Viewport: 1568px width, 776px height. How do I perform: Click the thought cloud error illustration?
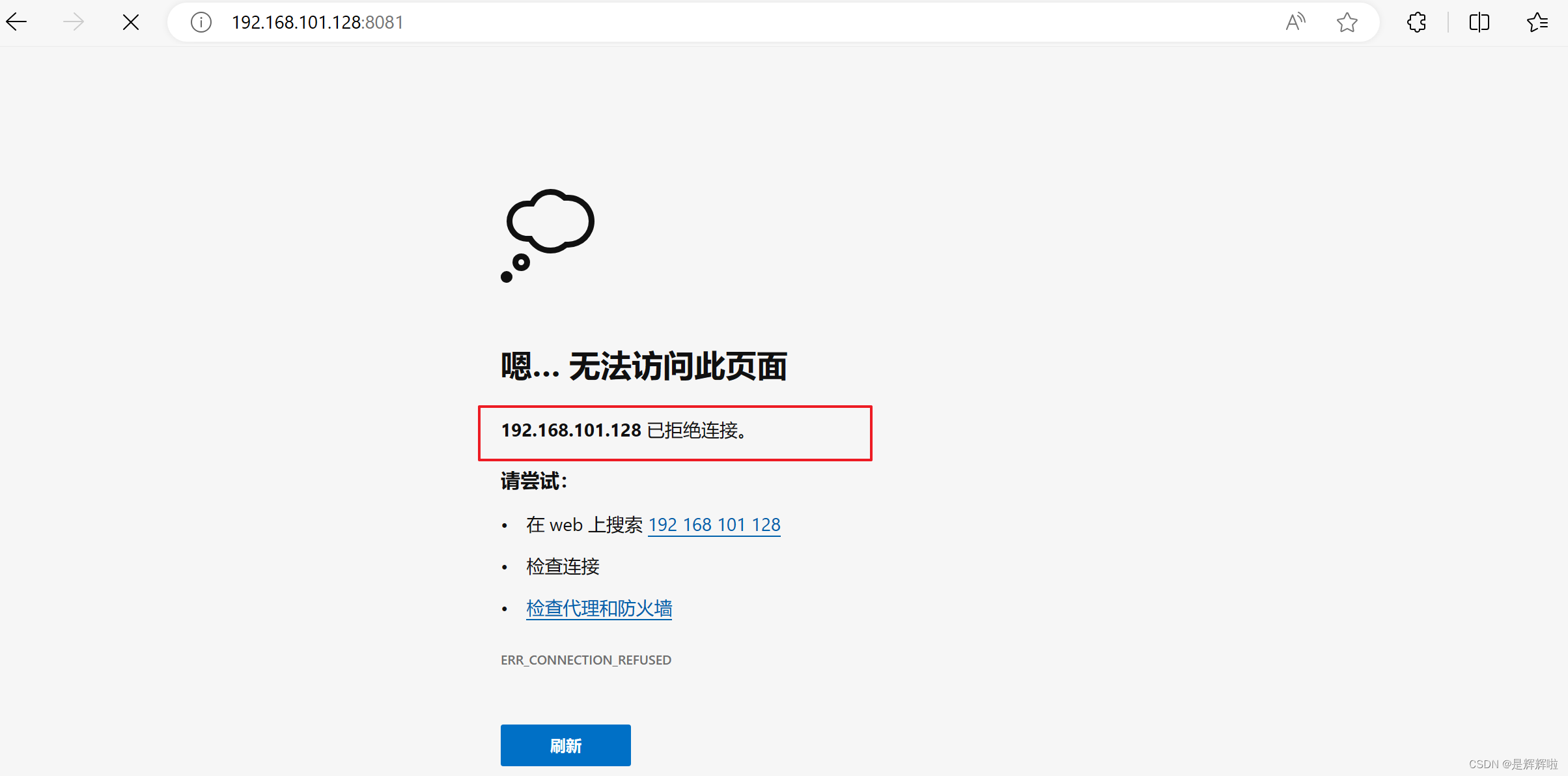tap(548, 235)
